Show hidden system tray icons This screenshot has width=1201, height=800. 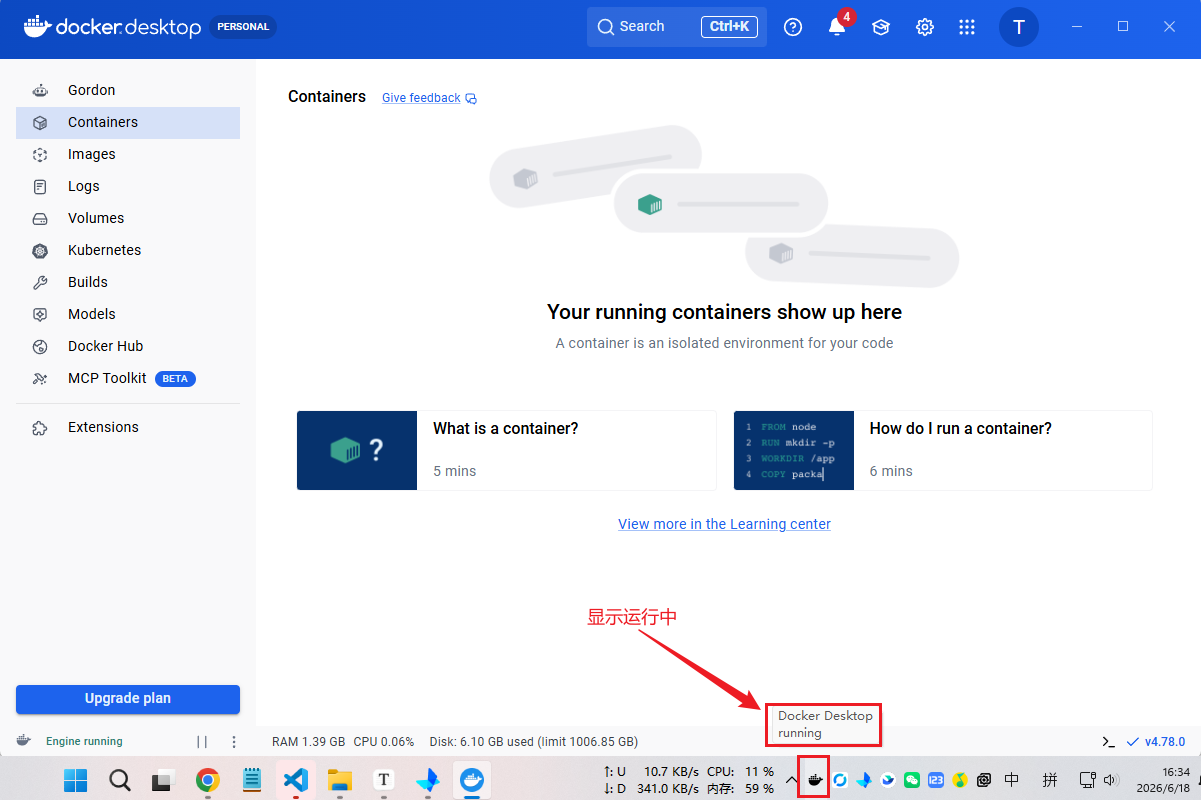[x=792, y=780]
